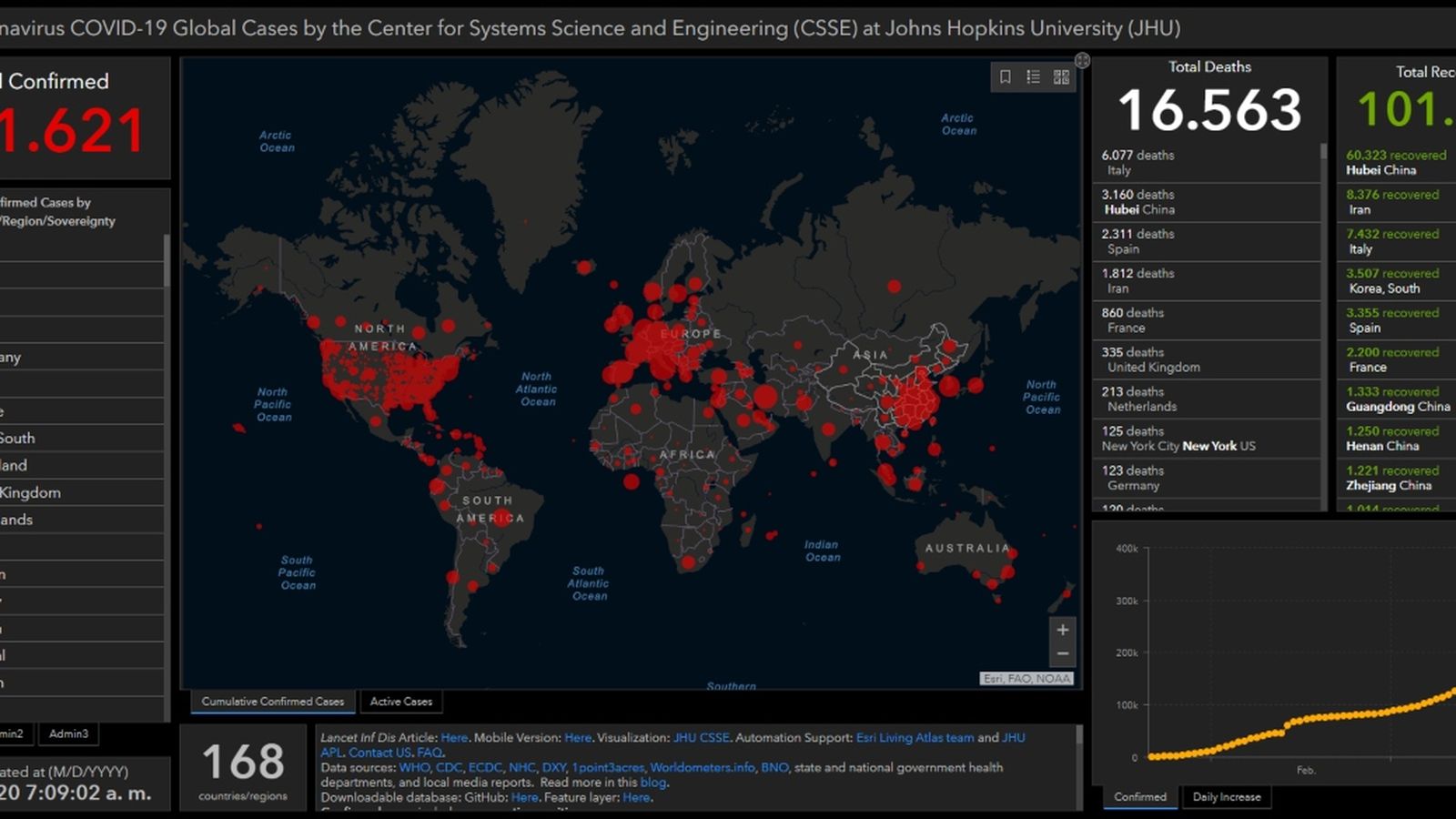The height and width of the screenshot is (819, 1456).
Task: Zoom out on the map
Action: tap(1062, 653)
